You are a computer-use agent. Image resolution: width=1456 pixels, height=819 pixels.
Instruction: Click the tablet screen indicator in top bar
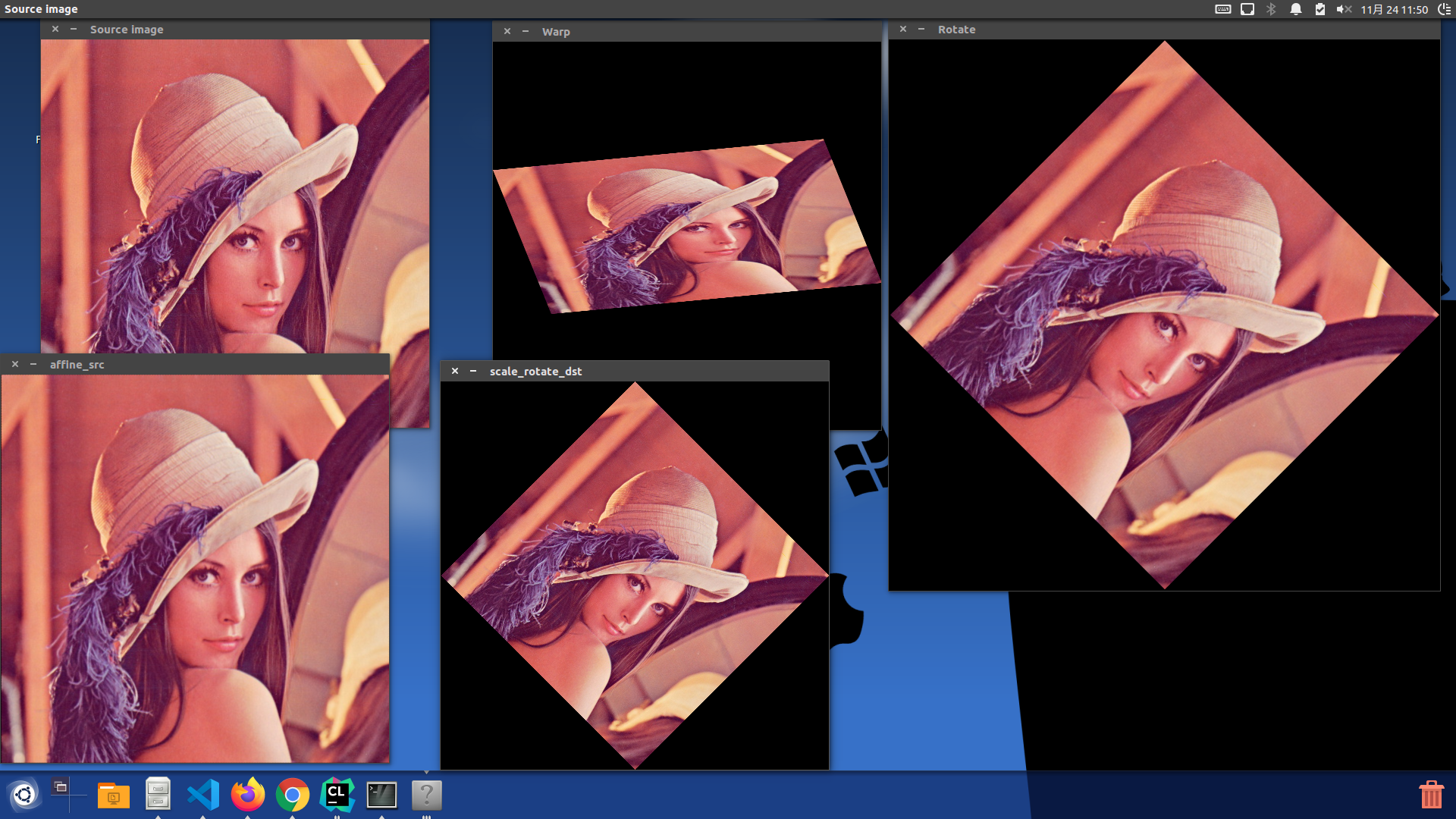coord(1247,9)
